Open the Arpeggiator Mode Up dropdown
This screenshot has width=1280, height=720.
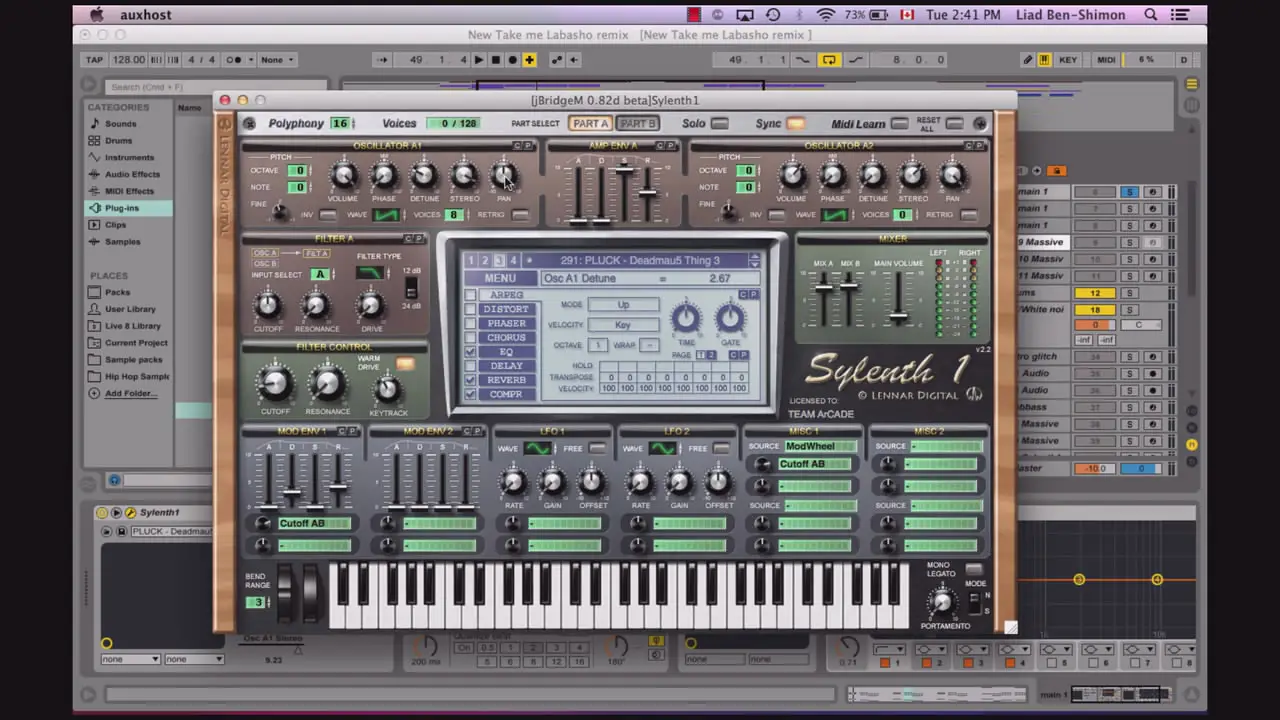pyautogui.click(x=623, y=305)
